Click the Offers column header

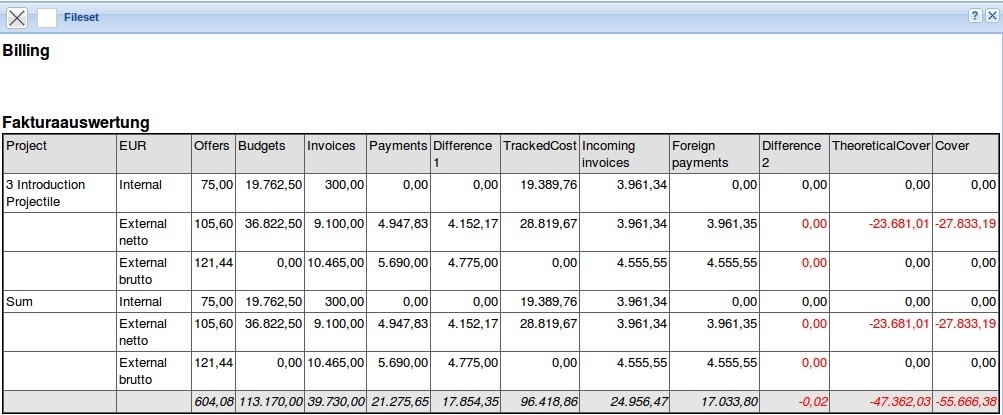212,146
